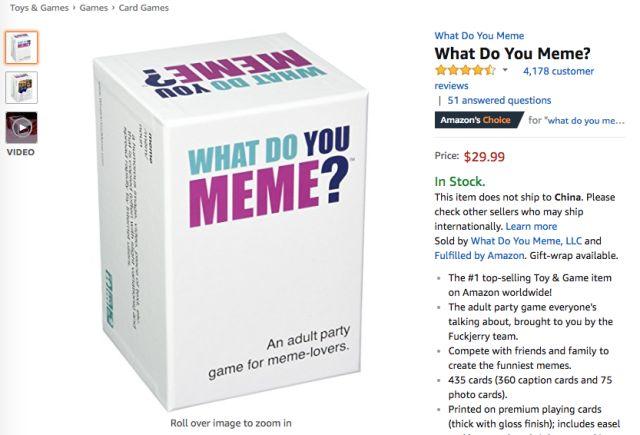Screen dimensions: 640x435
Task: Open the 4,178 customer reviews link
Action: (x=514, y=78)
